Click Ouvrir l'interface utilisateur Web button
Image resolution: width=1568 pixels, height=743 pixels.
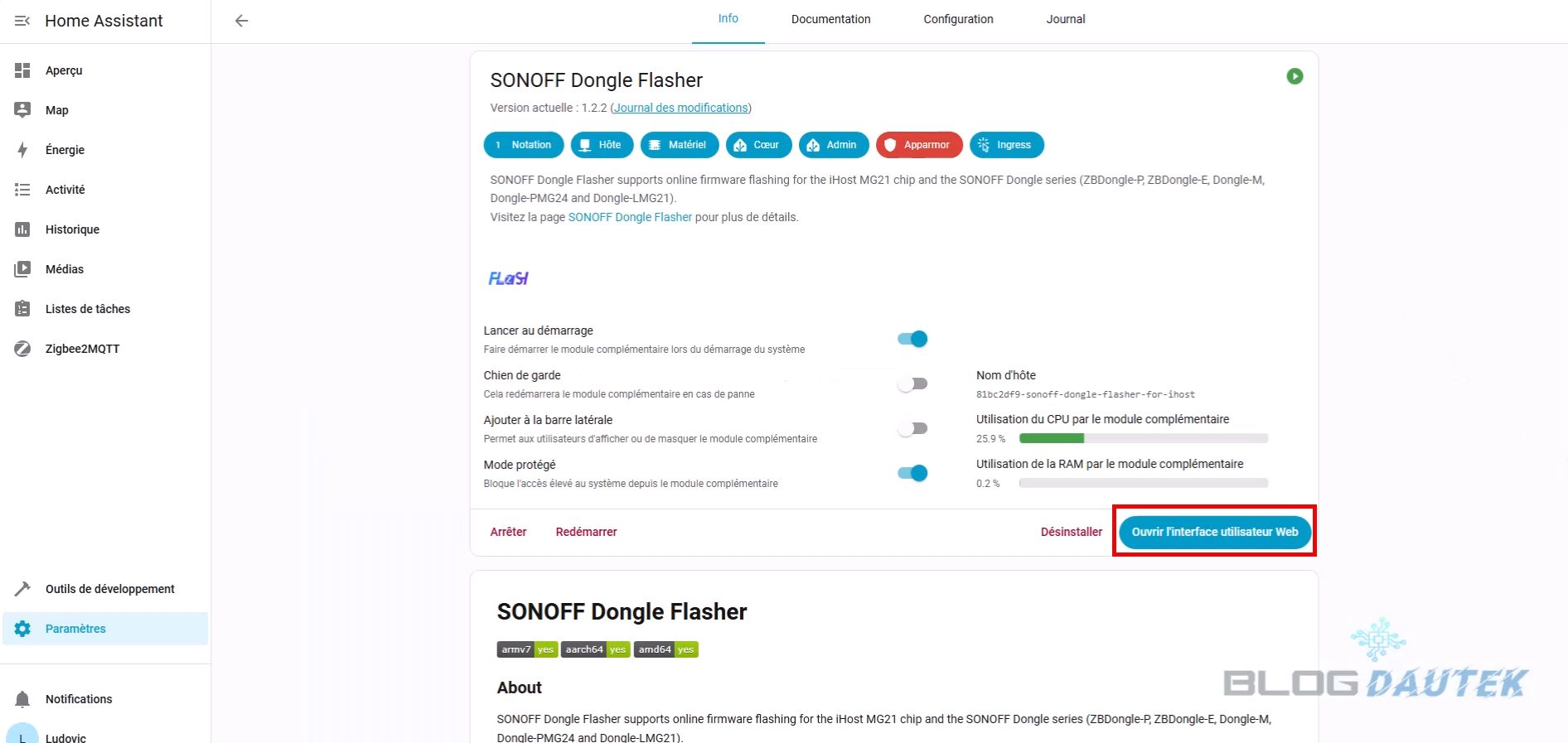tap(1214, 532)
